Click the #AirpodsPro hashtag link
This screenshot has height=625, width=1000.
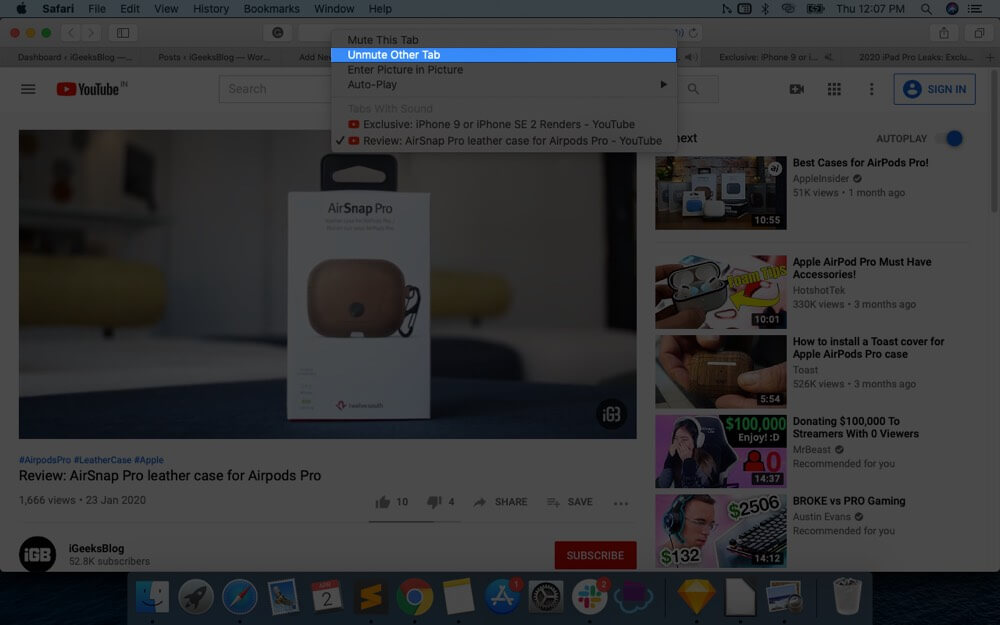45,460
